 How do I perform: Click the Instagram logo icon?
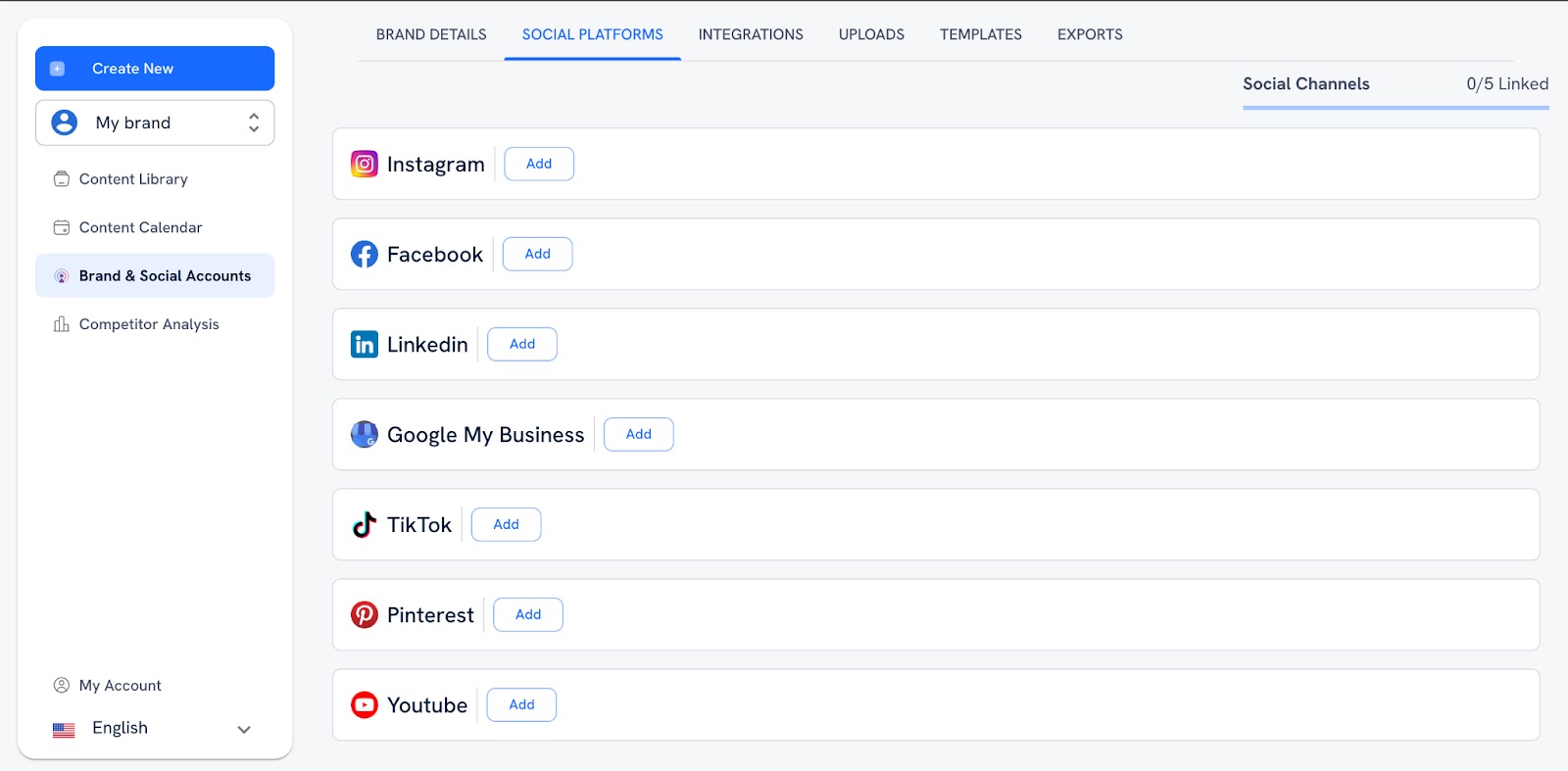[x=364, y=165]
